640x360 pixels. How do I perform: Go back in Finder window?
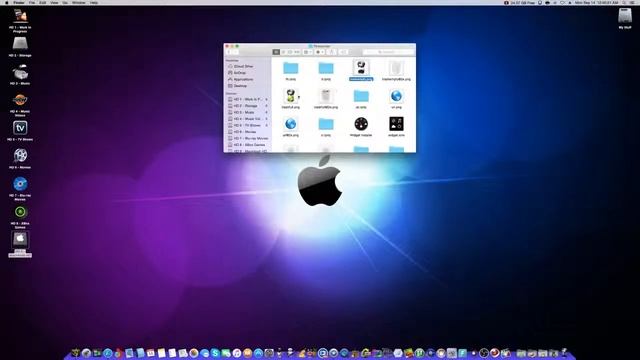pyautogui.click(x=230, y=52)
